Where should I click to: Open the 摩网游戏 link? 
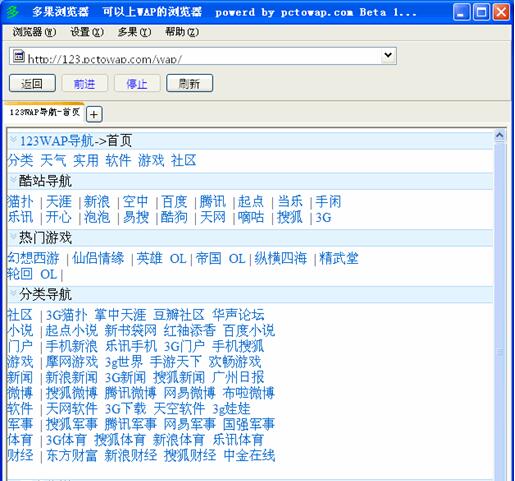click(x=72, y=362)
